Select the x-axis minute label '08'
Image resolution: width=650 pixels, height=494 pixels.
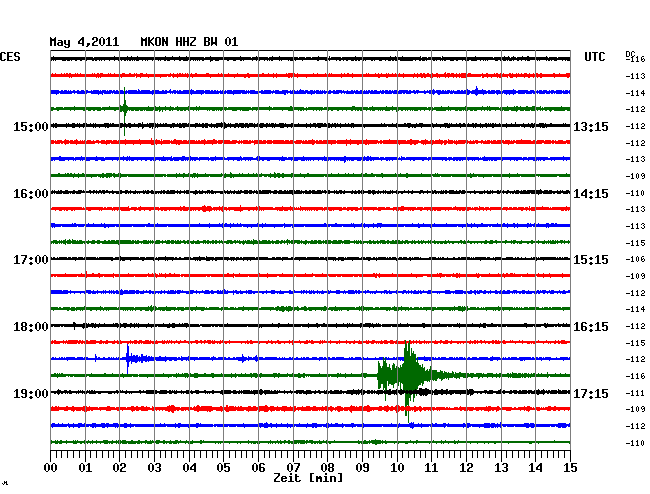point(327,467)
